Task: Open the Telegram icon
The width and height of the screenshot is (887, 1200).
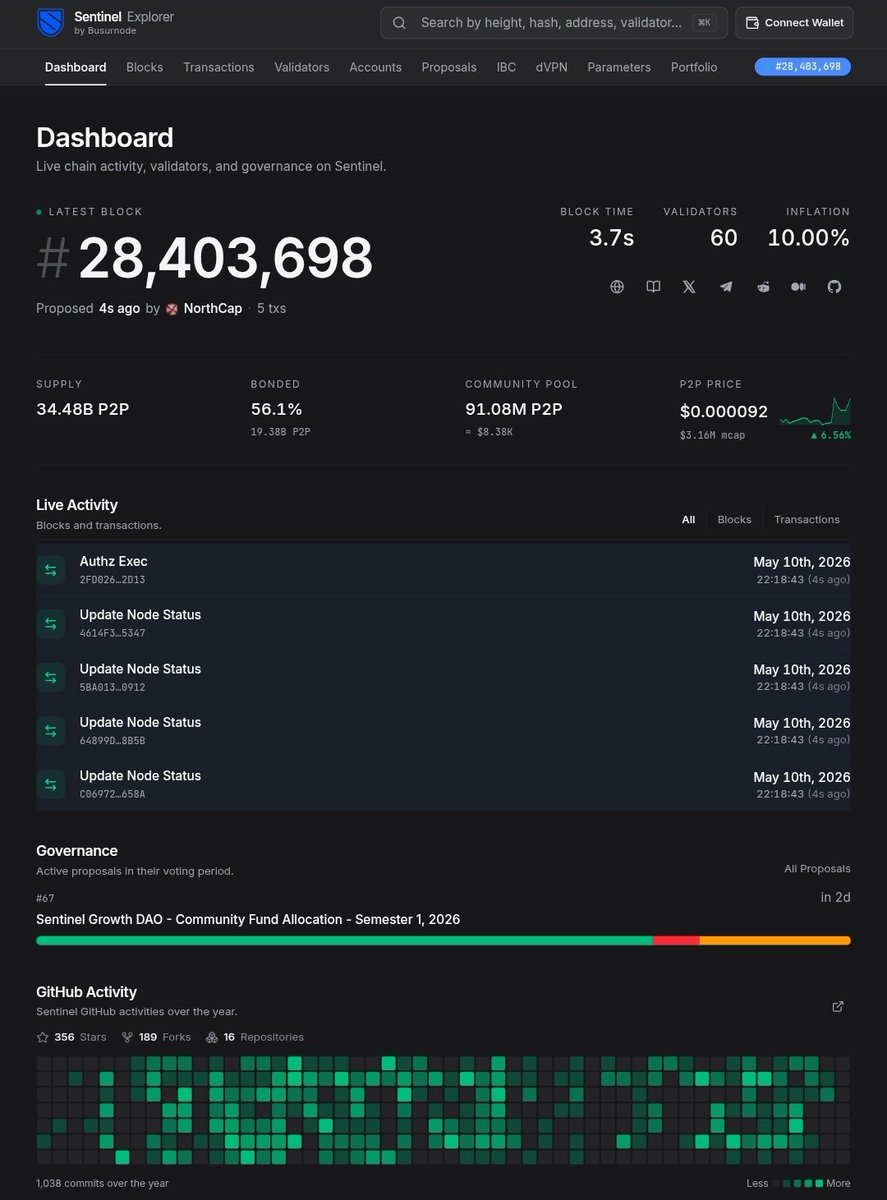Action: [726, 287]
